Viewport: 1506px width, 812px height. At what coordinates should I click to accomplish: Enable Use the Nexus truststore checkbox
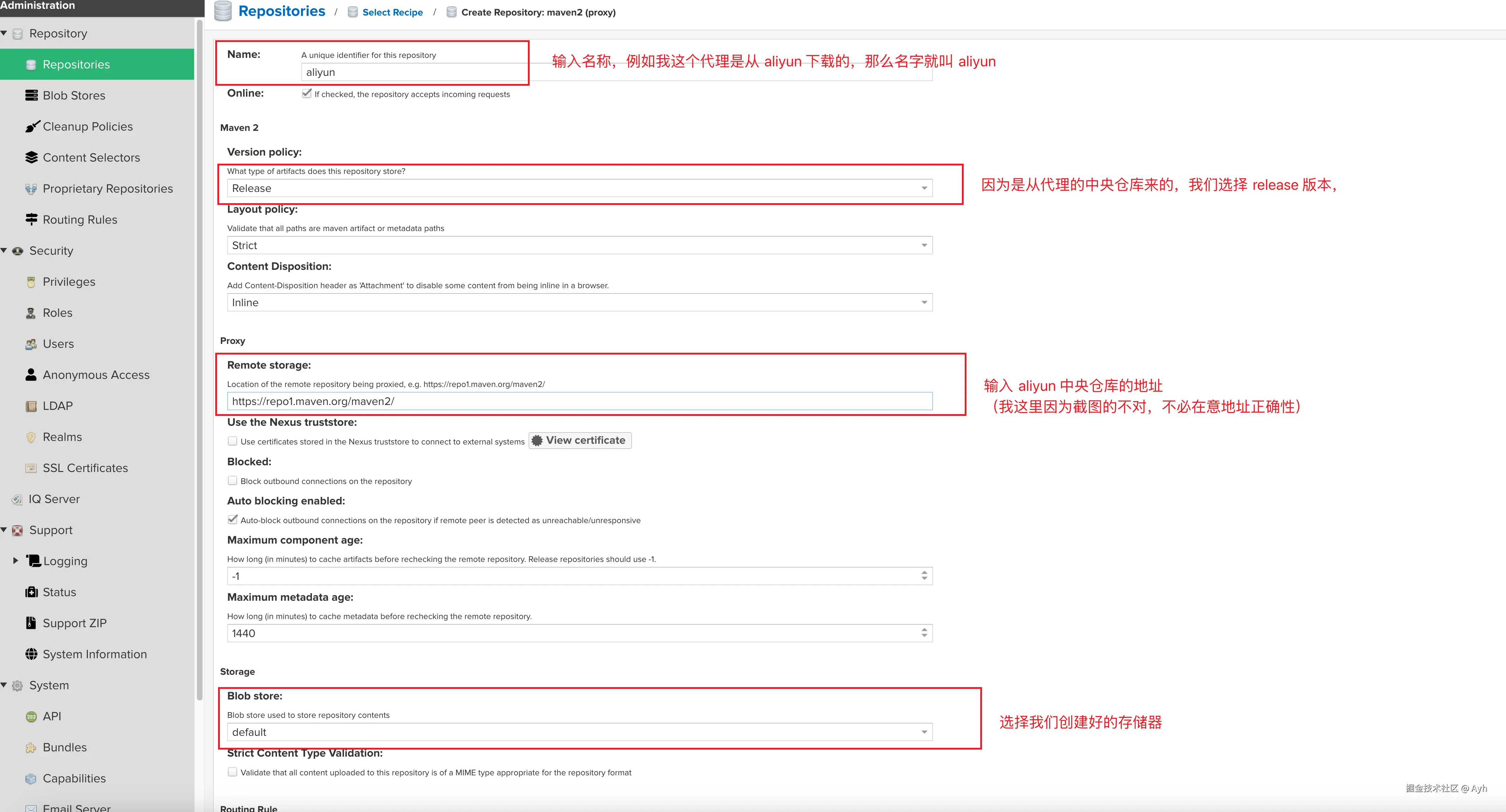pos(233,441)
